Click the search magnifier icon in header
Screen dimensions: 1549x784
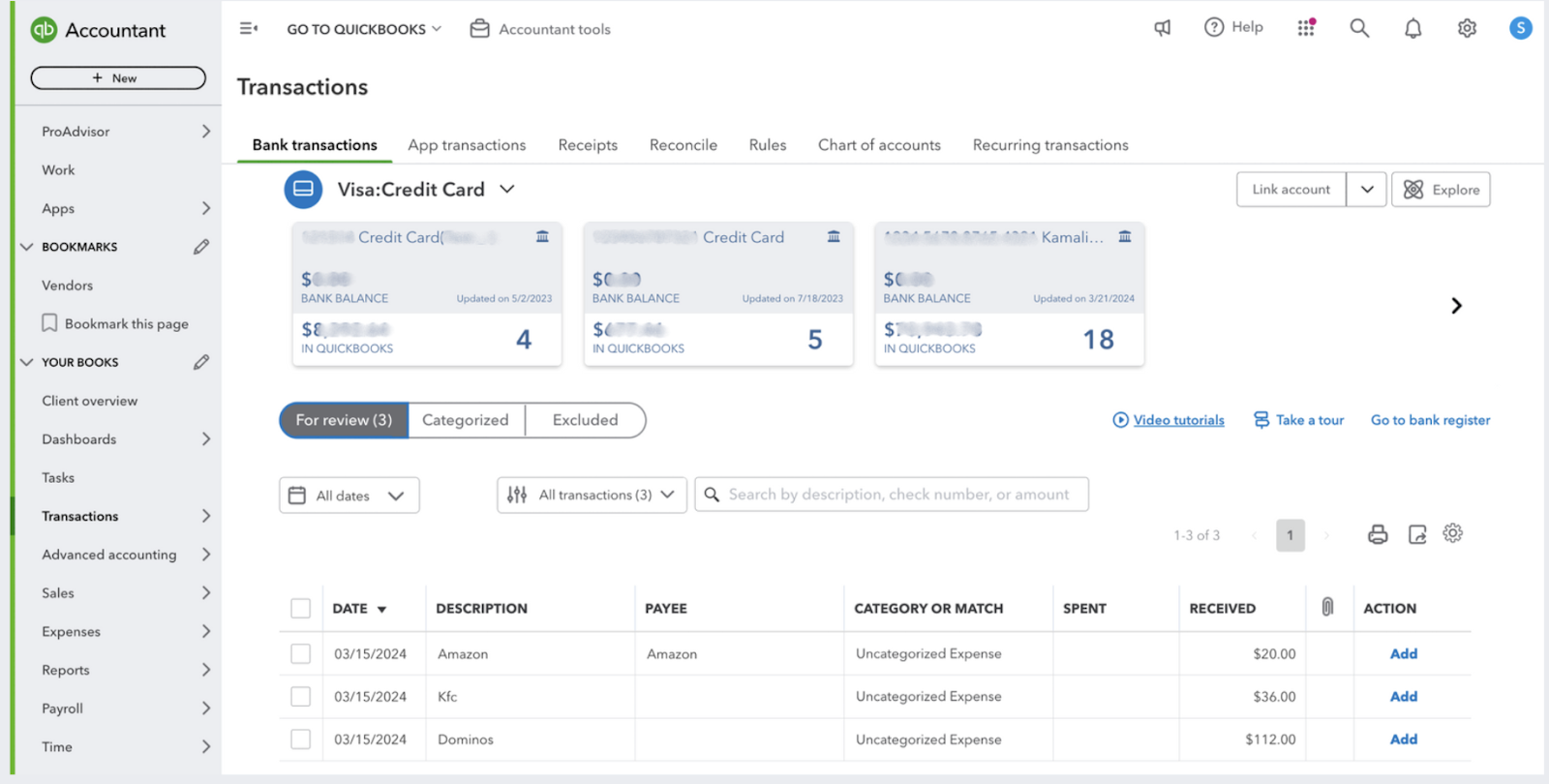pos(1359,28)
